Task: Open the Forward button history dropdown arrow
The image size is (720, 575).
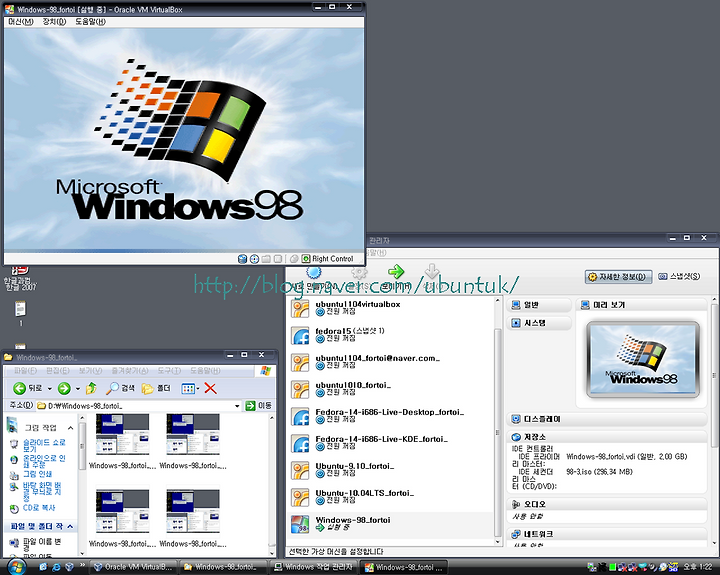Action: click(x=78, y=389)
